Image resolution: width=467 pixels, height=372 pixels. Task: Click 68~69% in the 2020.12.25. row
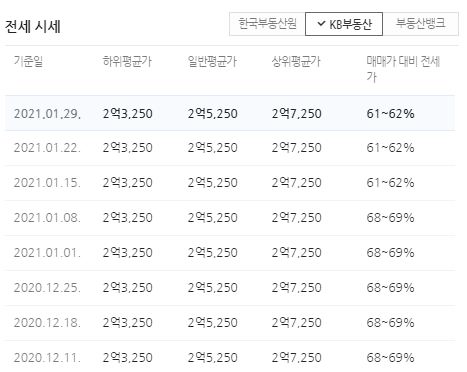390,288
